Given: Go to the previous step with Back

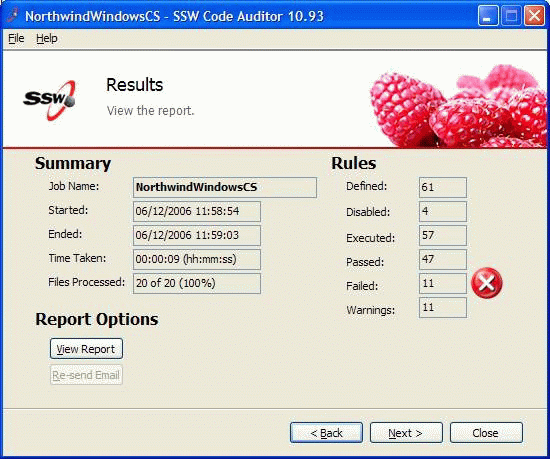Looking at the screenshot, I should (x=326, y=433).
